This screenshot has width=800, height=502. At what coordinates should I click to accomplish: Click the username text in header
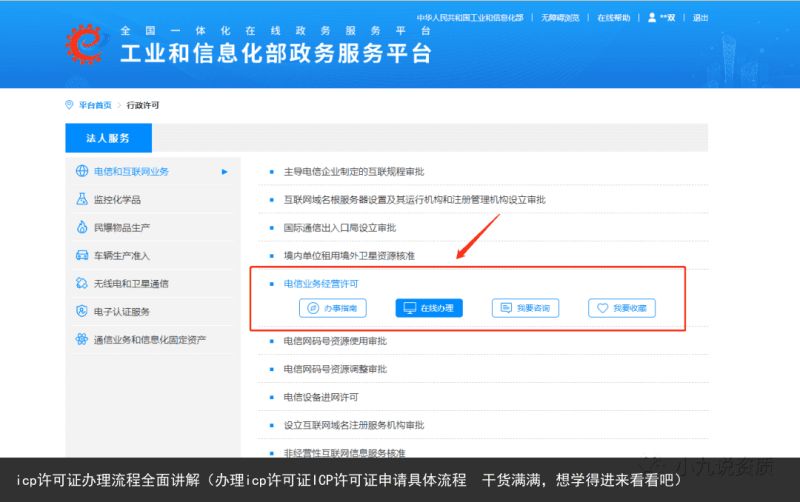667,18
